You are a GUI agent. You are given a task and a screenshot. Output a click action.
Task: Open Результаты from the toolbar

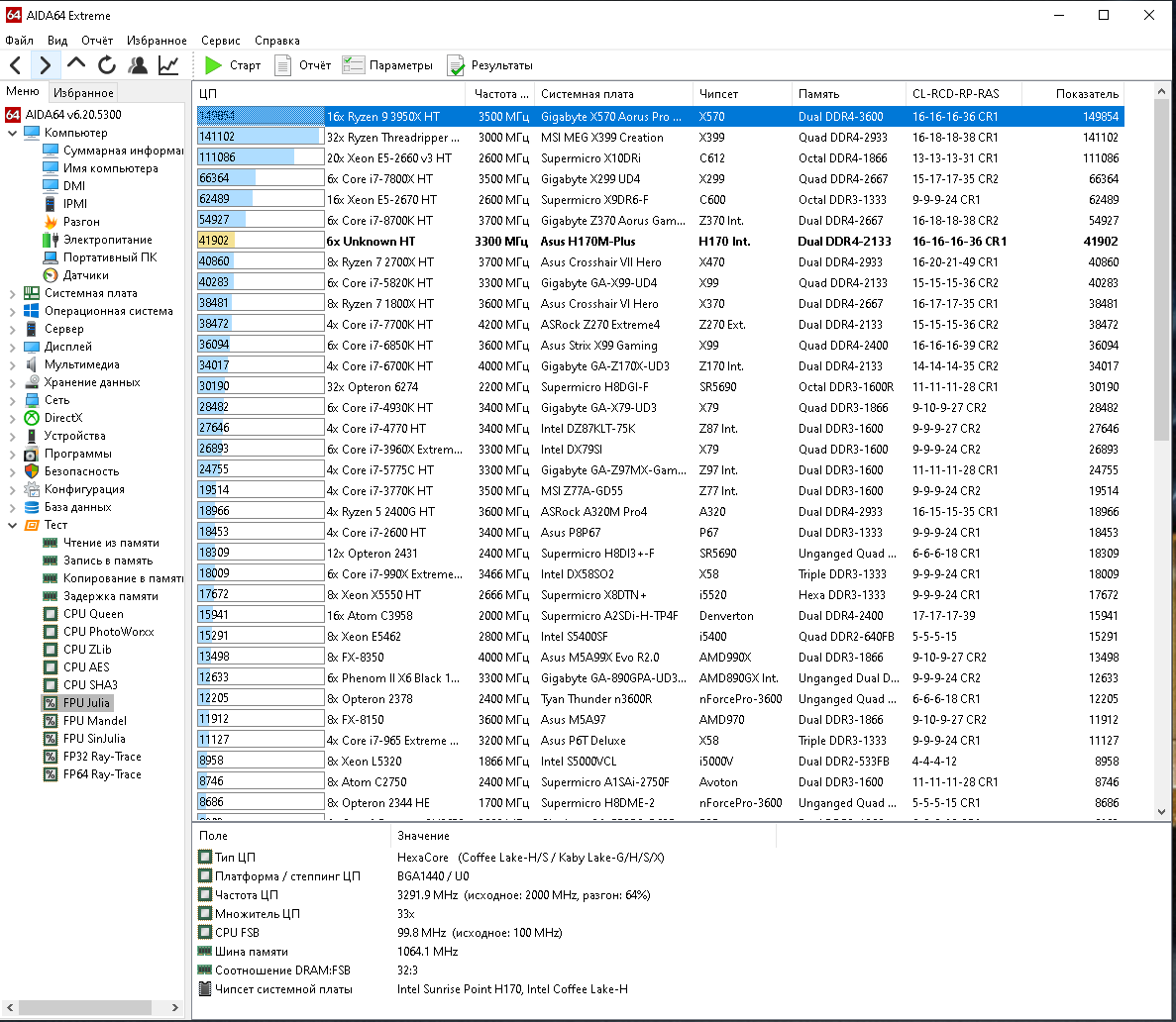[489, 65]
